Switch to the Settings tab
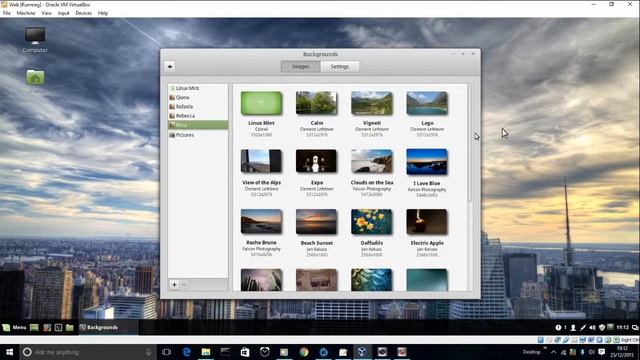 click(340, 67)
